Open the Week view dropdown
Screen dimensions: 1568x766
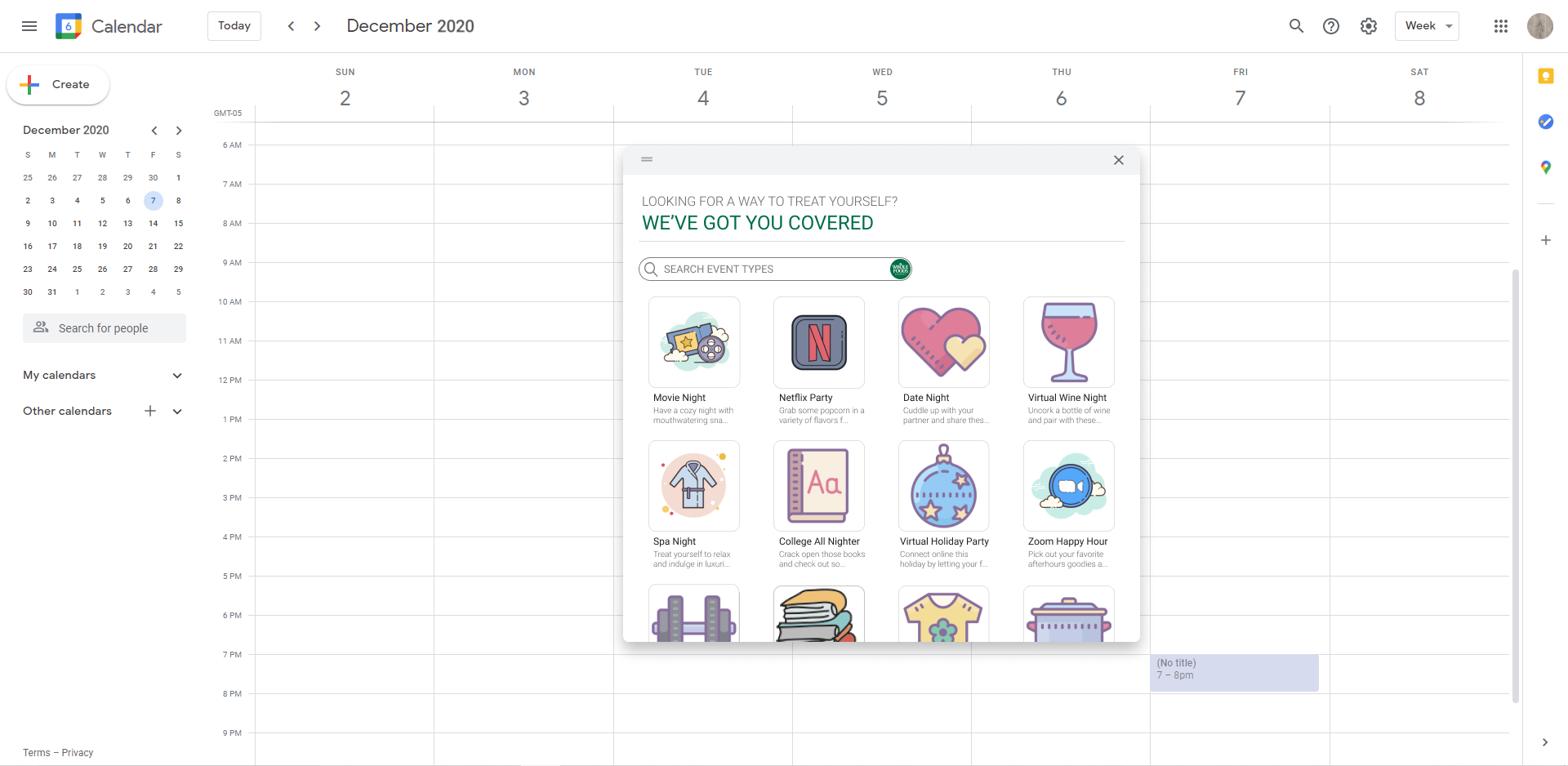(1427, 26)
